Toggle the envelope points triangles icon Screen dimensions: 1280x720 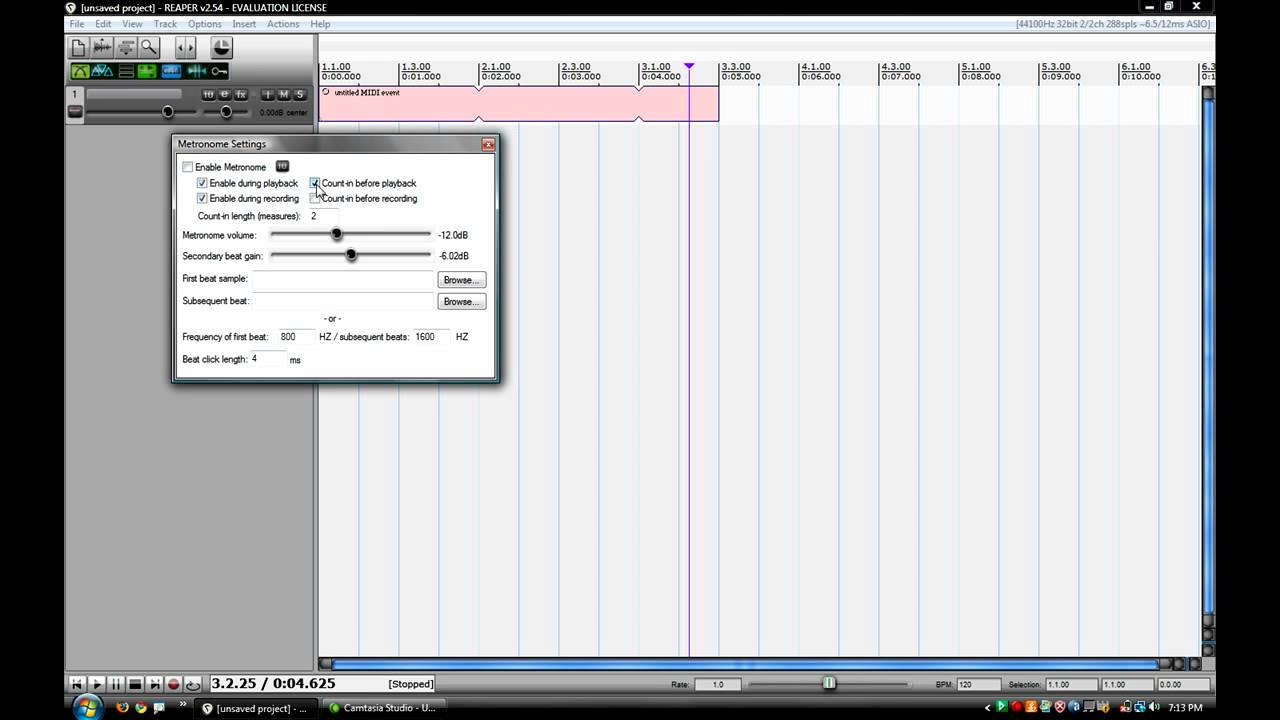coord(102,71)
